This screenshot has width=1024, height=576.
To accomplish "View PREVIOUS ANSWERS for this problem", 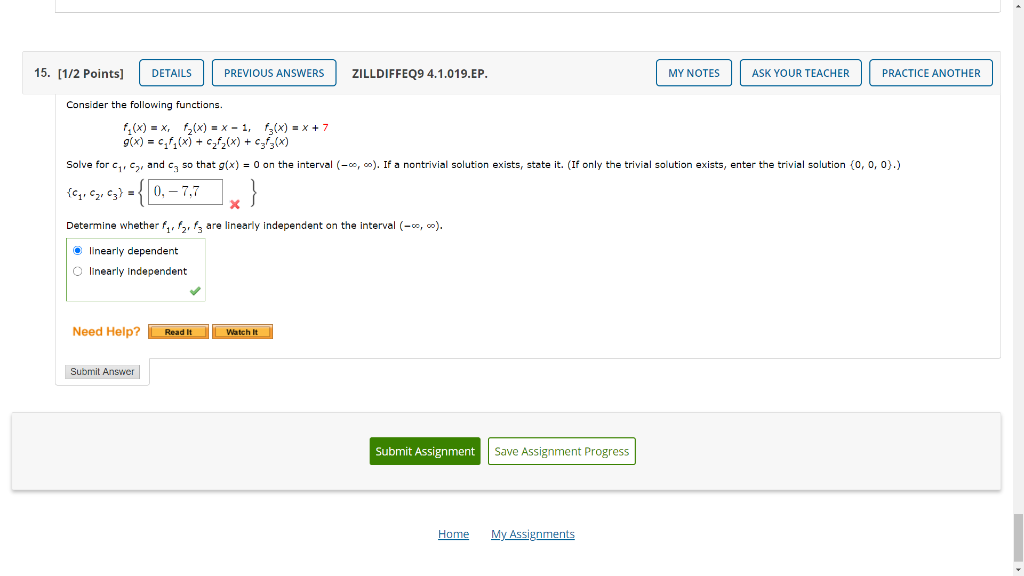I will 274,72.
